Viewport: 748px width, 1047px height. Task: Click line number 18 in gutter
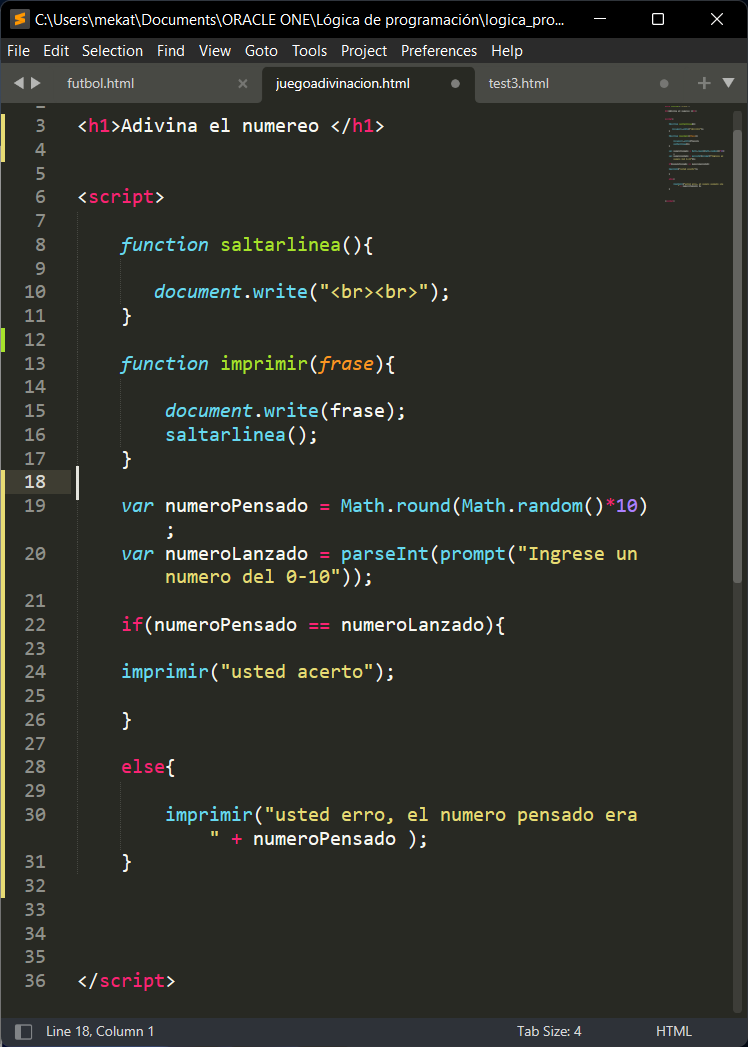[35, 482]
